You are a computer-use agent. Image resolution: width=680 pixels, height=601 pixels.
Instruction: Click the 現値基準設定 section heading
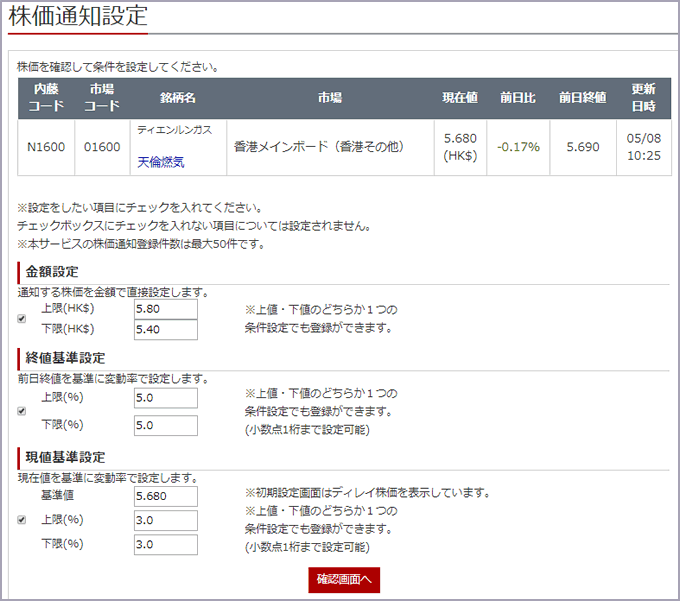coord(65,457)
